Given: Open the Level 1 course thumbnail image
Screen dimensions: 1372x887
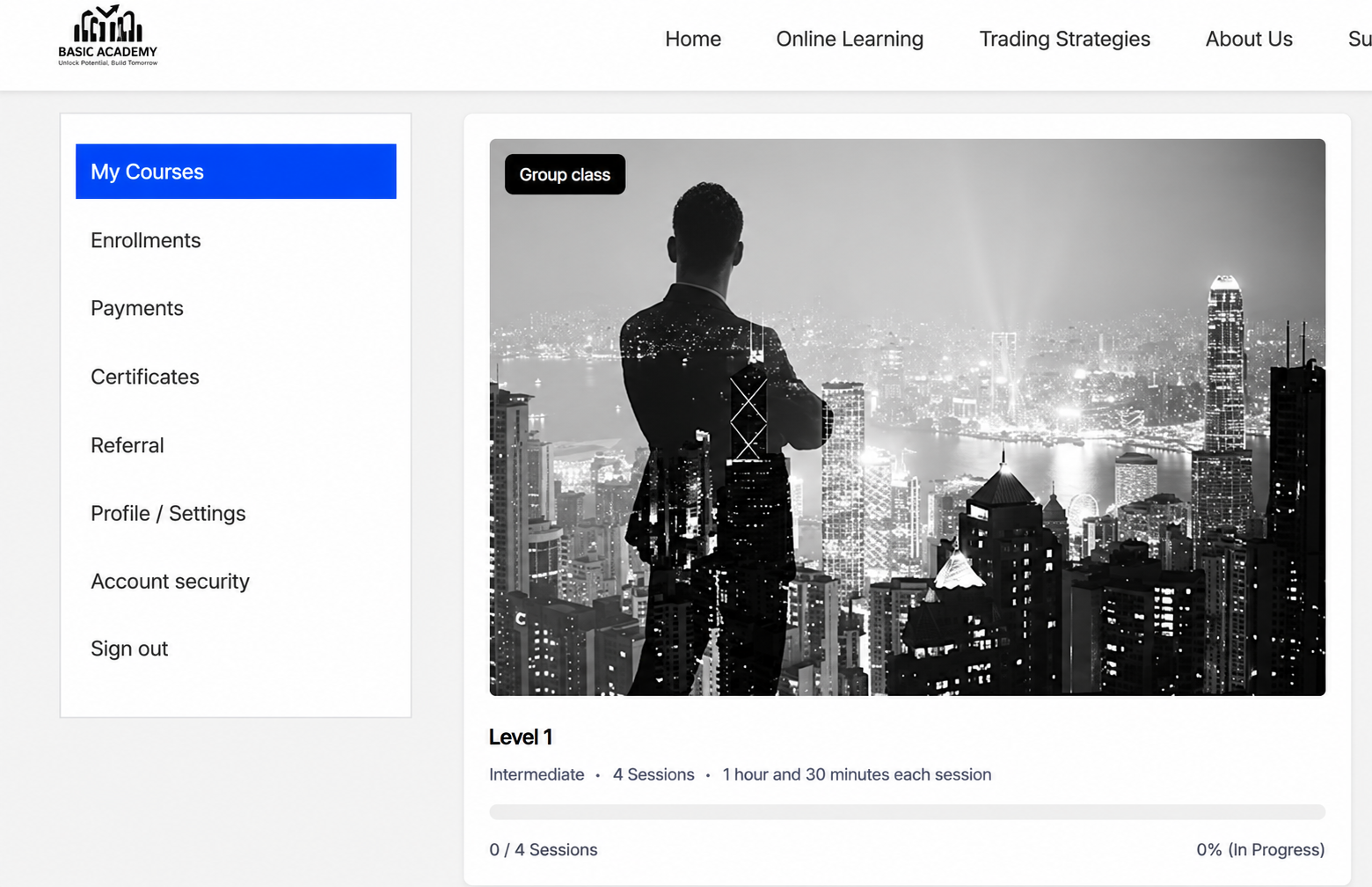Looking at the screenshot, I should [x=907, y=417].
